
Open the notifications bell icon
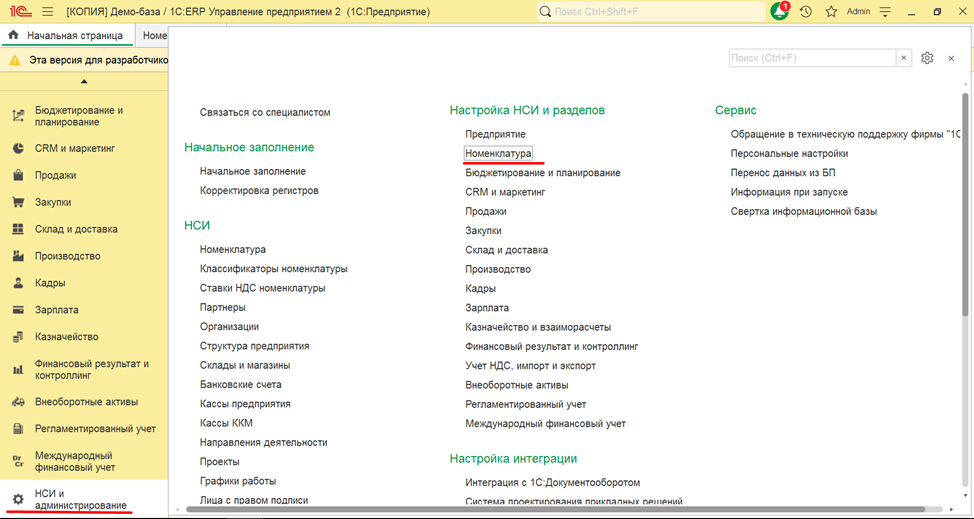tap(779, 12)
